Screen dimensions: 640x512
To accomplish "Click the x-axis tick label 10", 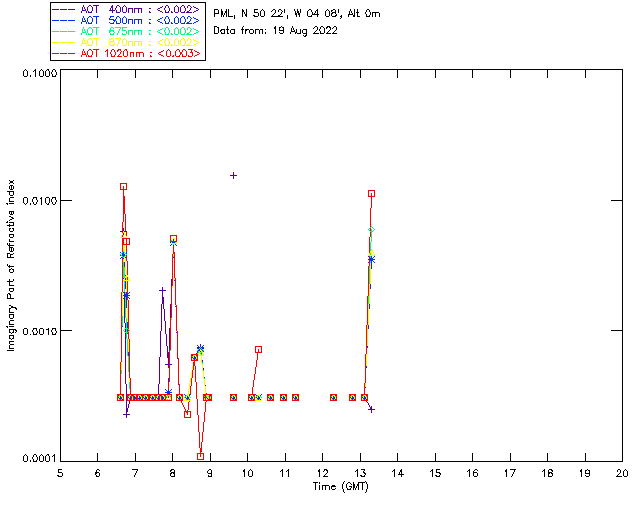I will tap(247, 473).
